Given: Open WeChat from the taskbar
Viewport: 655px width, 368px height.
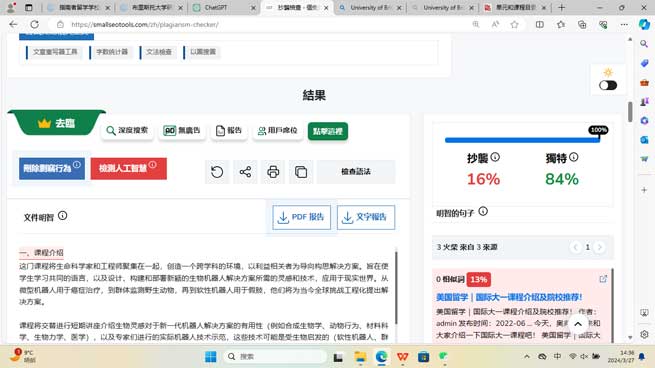Looking at the screenshot, I should point(444,357).
